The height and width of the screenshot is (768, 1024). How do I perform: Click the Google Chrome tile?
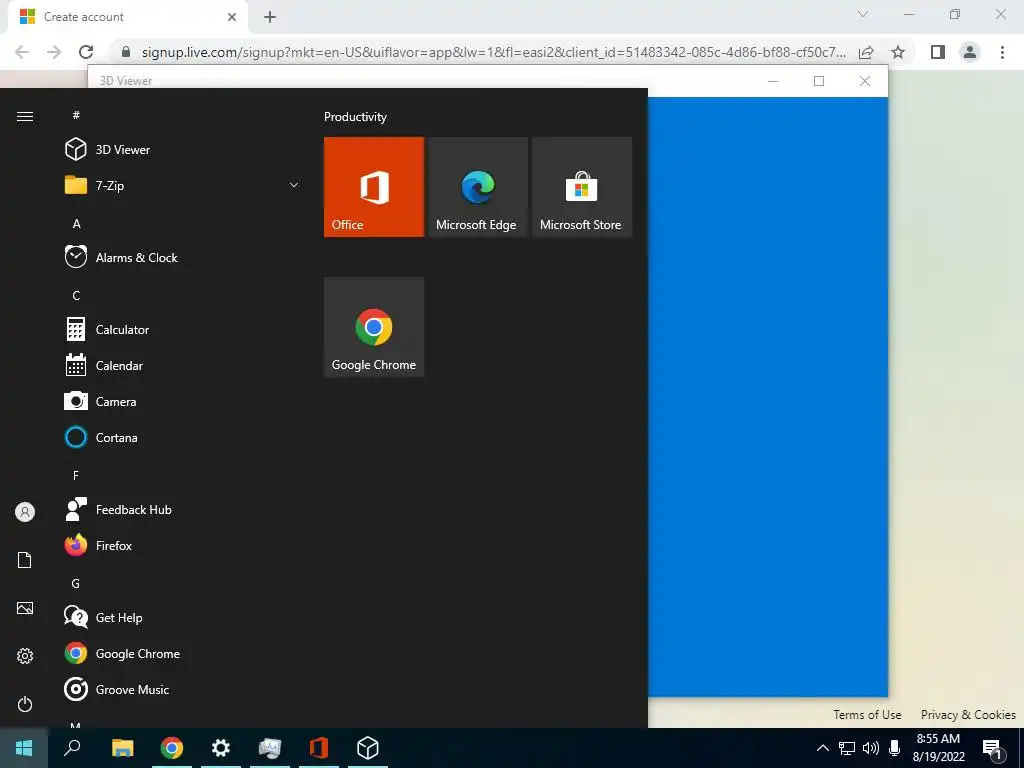pyautogui.click(x=374, y=327)
